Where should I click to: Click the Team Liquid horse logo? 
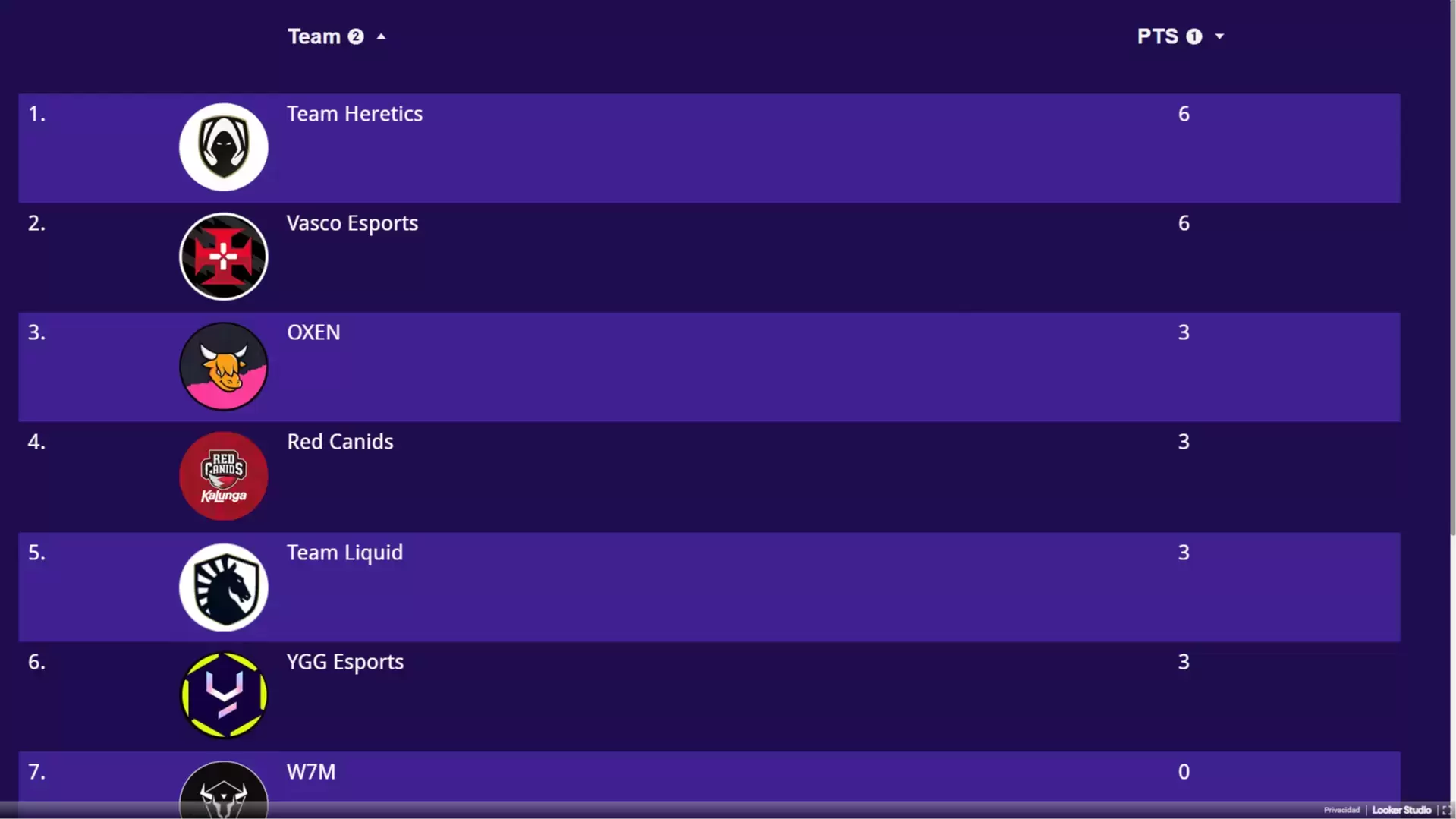click(223, 587)
